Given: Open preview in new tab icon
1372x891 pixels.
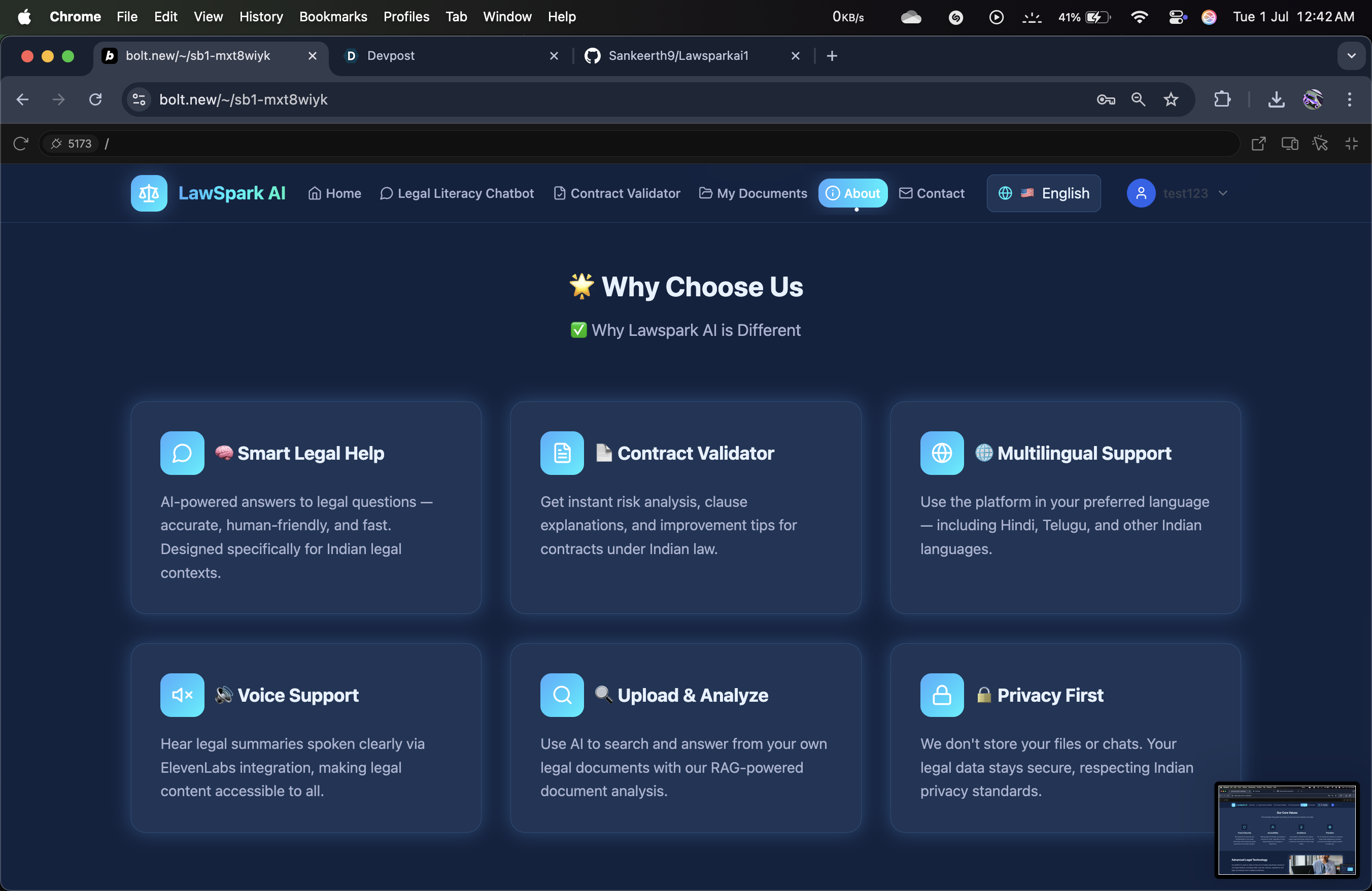Looking at the screenshot, I should [1258, 144].
